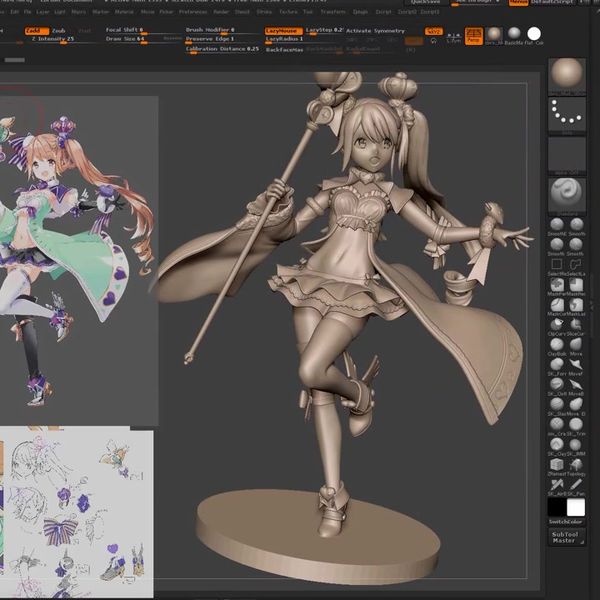Select the Flat Color white sphere material
Screen dimensions: 600x600
pos(534,34)
